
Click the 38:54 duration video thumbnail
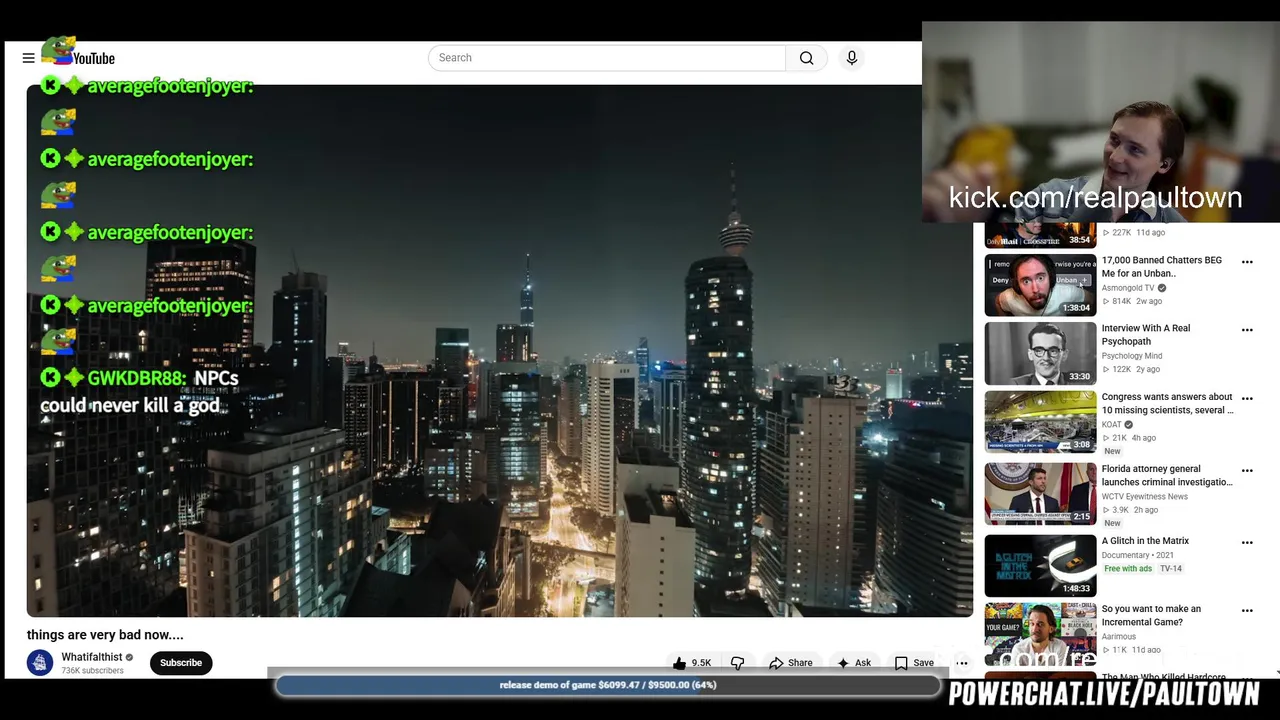point(1040,235)
